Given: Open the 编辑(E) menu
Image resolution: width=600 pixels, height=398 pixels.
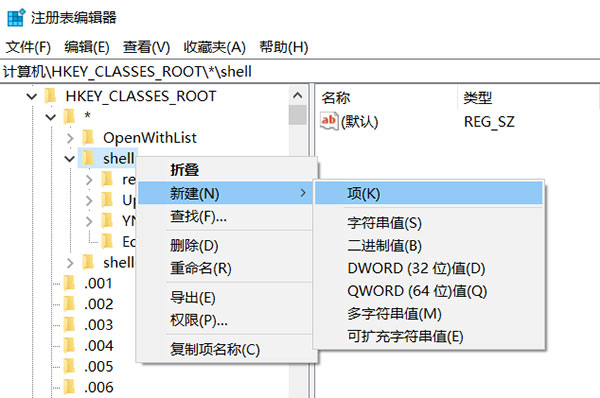Looking at the screenshot, I should [87, 47].
